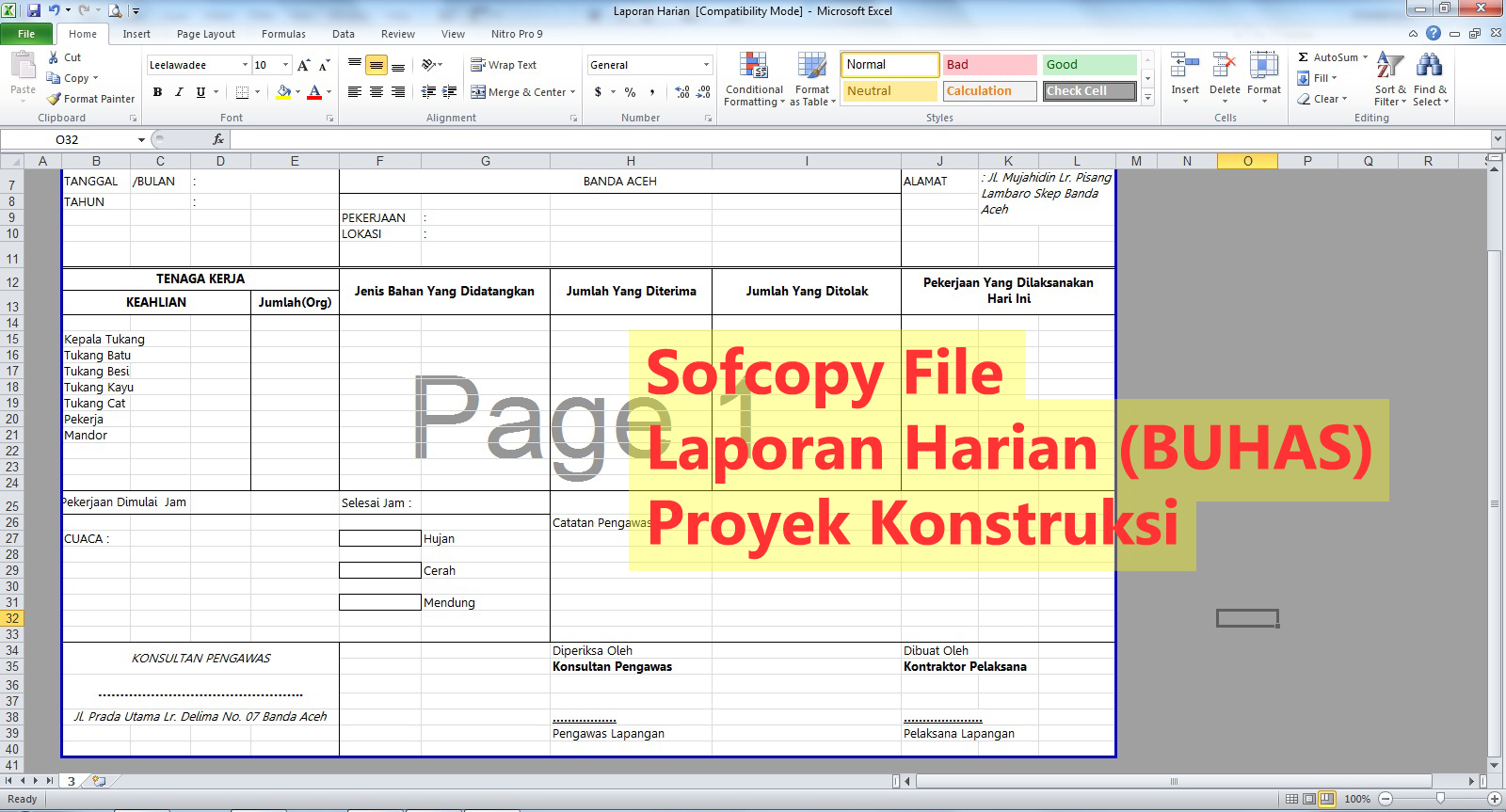Click the Save icon in Quick Access Toolbar
The image size is (1506, 812).
[34, 10]
